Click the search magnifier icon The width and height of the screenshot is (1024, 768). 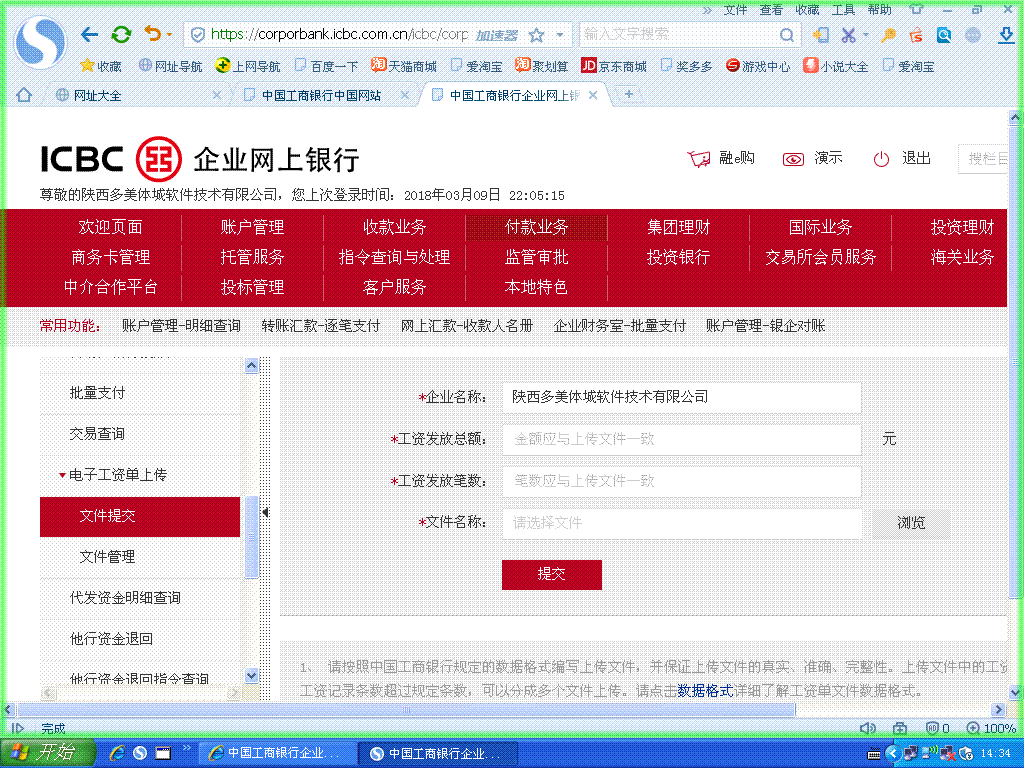pos(787,35)
